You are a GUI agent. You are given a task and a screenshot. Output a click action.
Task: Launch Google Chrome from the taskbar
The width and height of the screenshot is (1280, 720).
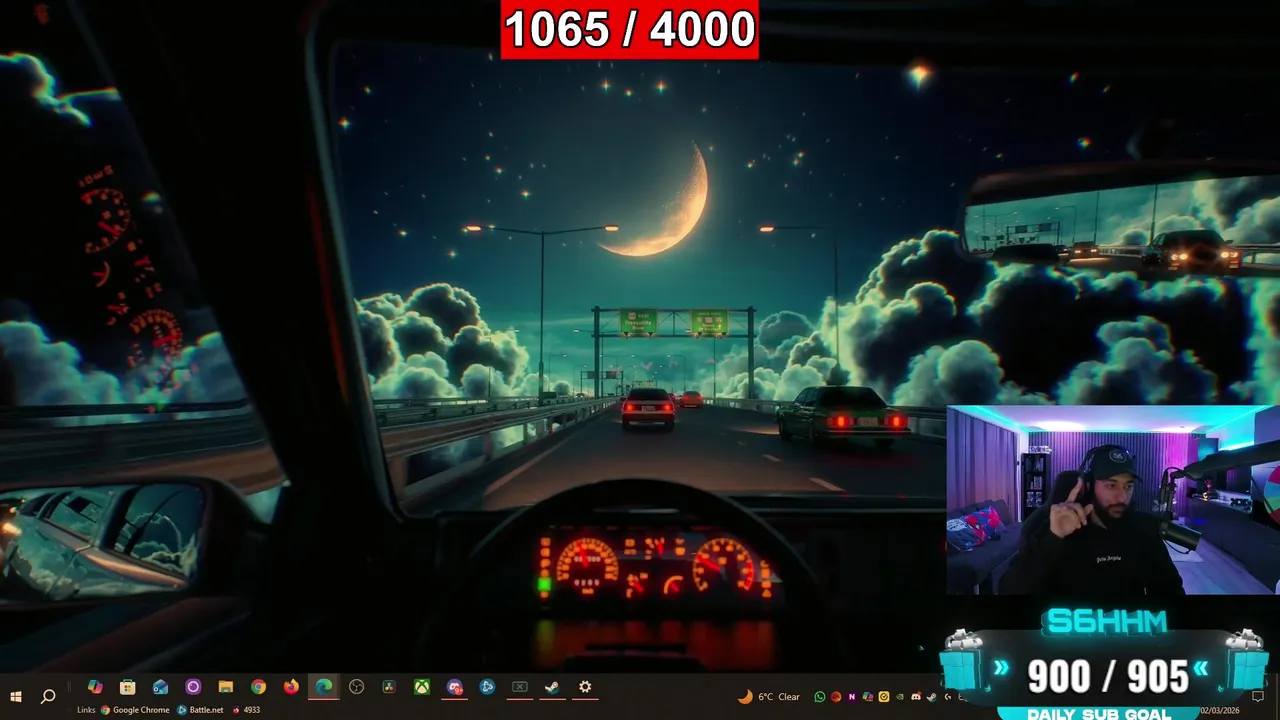point(258,687)
